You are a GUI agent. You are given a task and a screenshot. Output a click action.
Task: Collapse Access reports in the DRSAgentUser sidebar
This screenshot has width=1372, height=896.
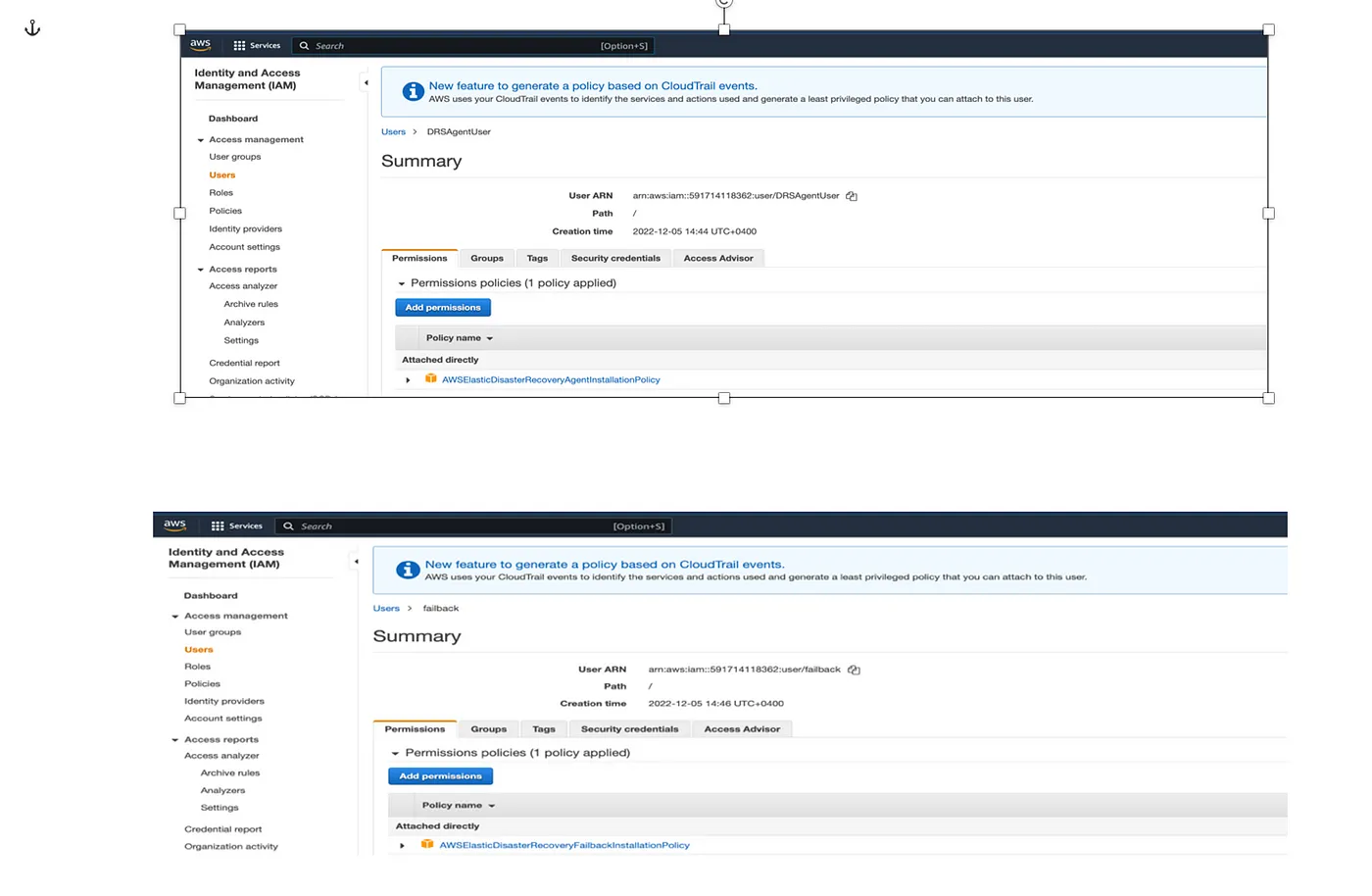point(201,270)
